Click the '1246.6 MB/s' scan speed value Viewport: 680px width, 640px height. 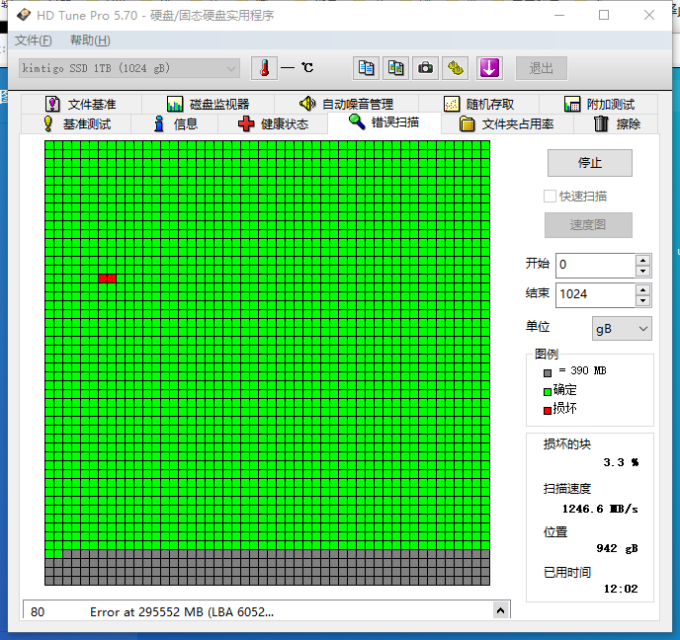tap(600, 509)
